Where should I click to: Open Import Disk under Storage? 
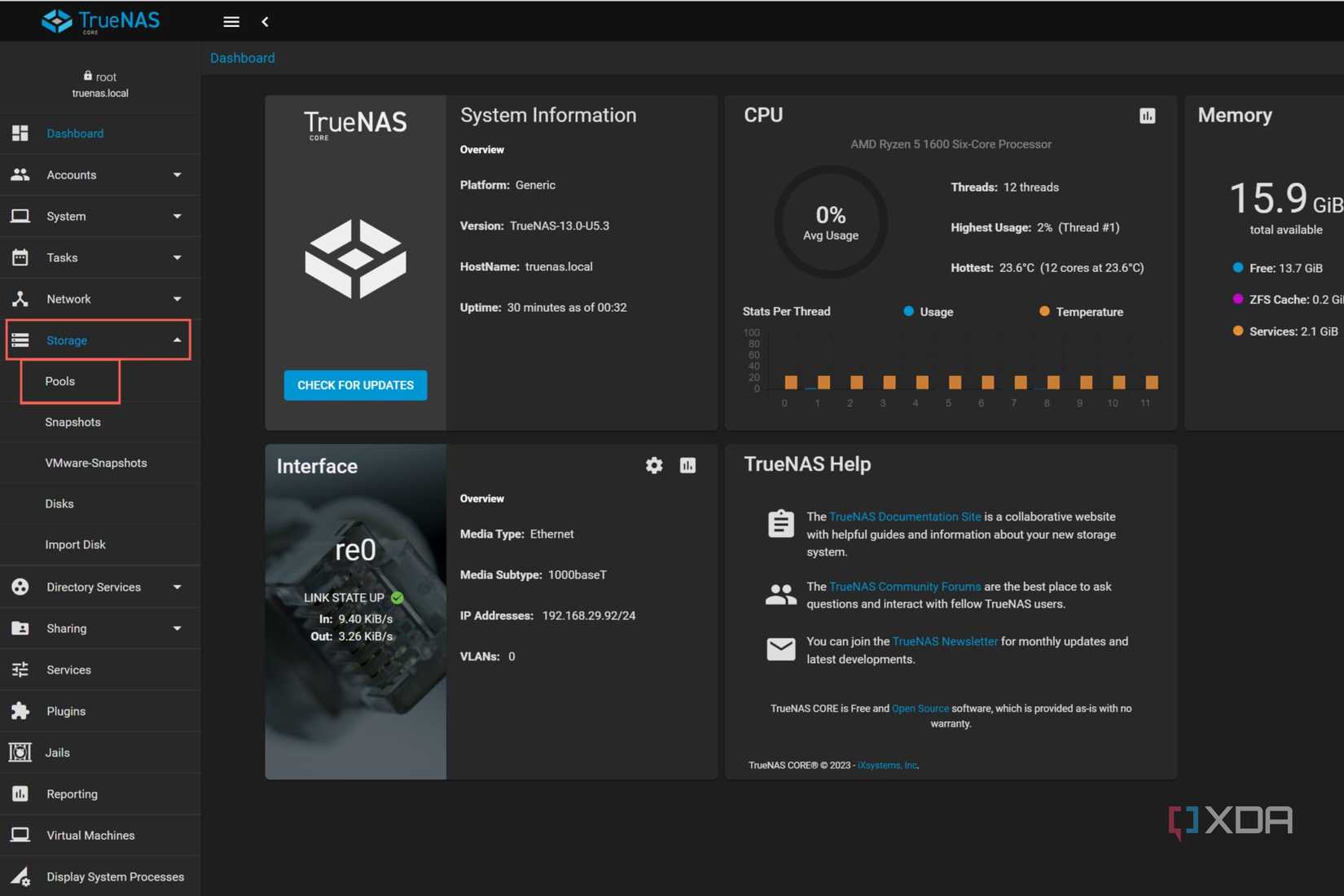[x=75, y=544]
